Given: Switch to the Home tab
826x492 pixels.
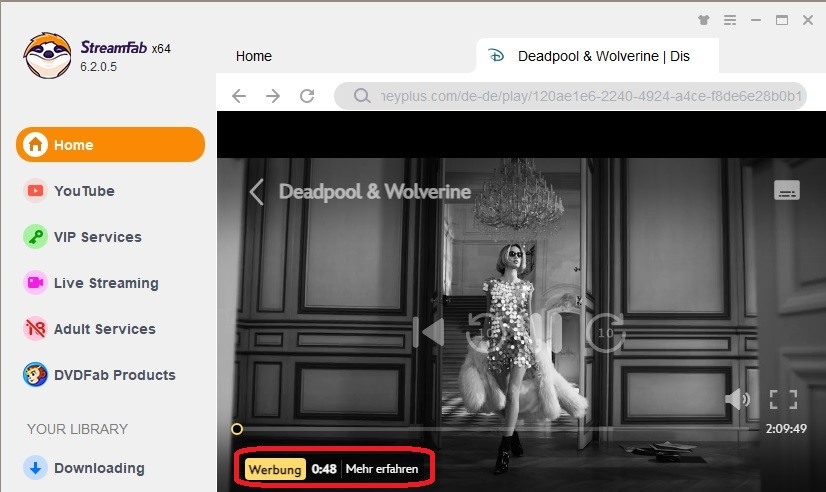Looking at the screenshot, I should 254,56.
